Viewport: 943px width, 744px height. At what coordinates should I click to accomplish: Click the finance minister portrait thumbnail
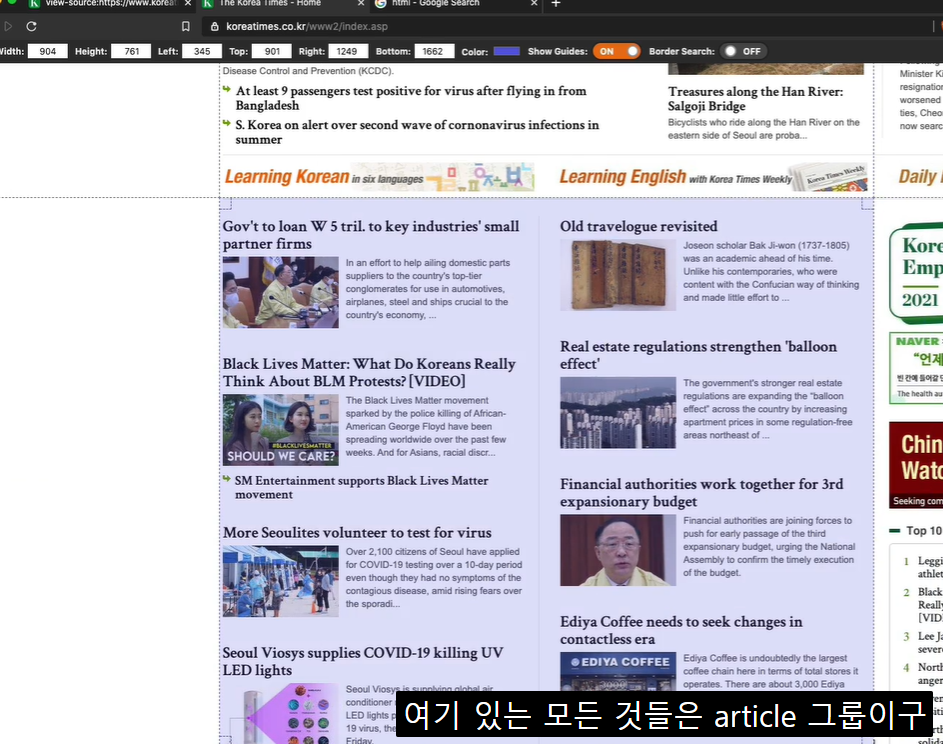click(x=618, y=550)
